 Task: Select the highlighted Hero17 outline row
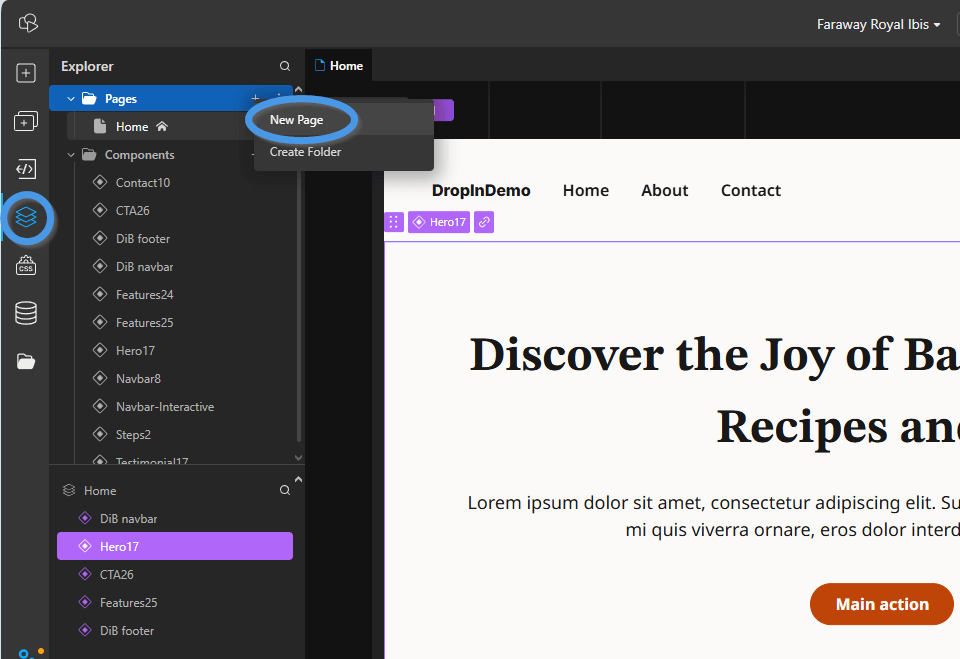tap(175, 546)
